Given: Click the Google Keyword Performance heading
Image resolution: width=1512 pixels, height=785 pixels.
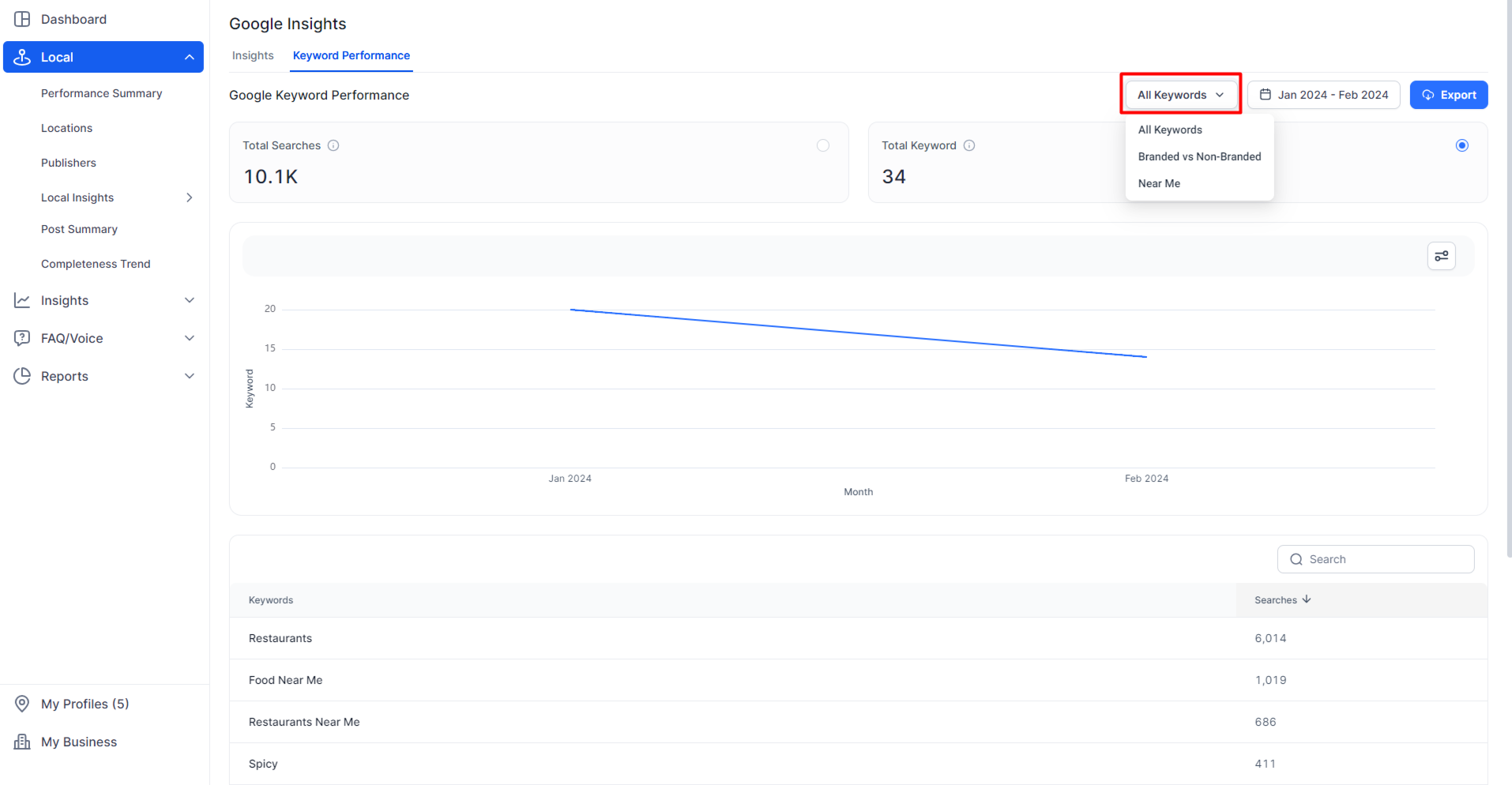Looking at the screenshot, I should tap(319, 95).
